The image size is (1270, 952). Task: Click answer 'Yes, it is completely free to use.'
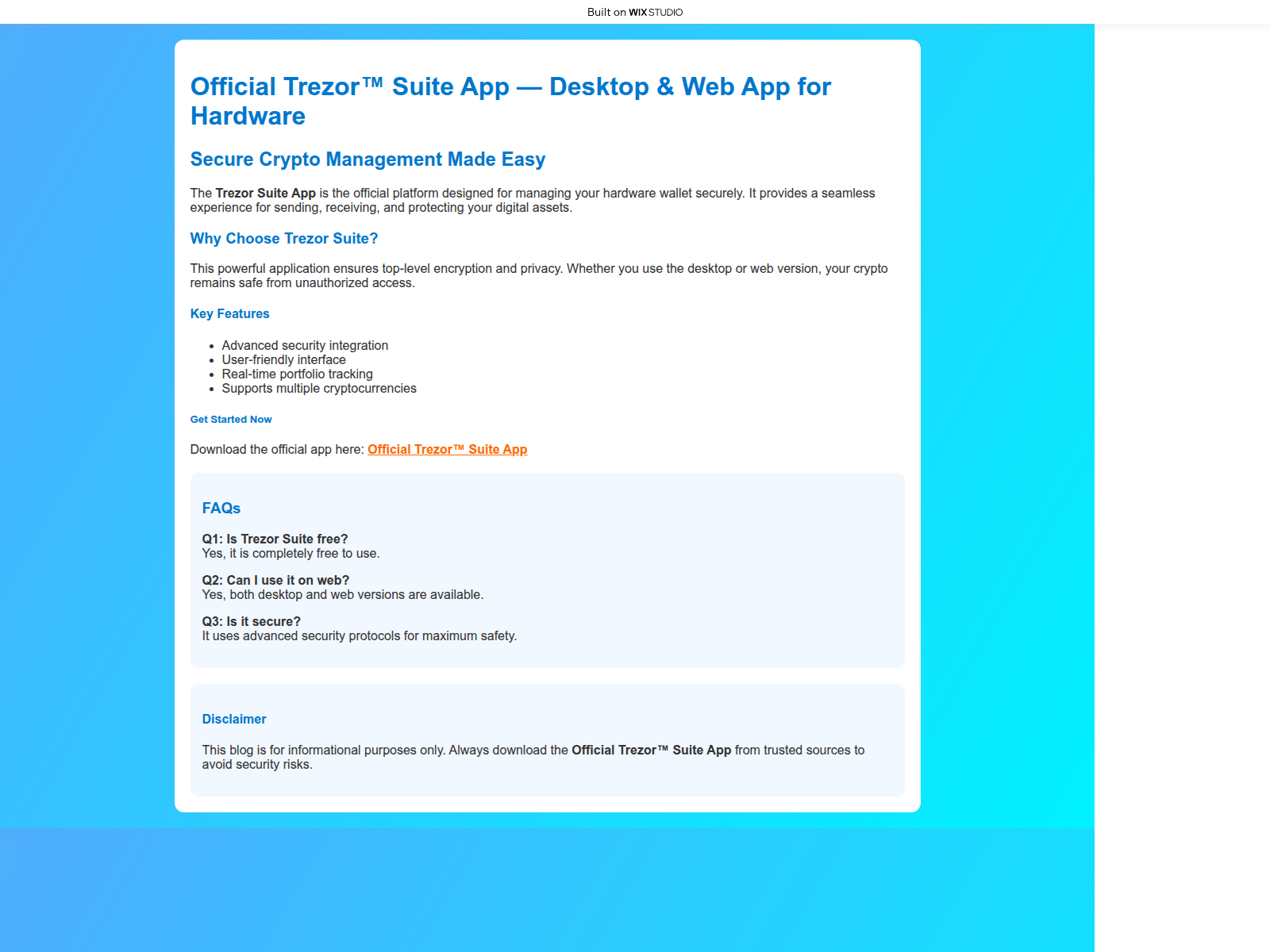coord(291,553)
